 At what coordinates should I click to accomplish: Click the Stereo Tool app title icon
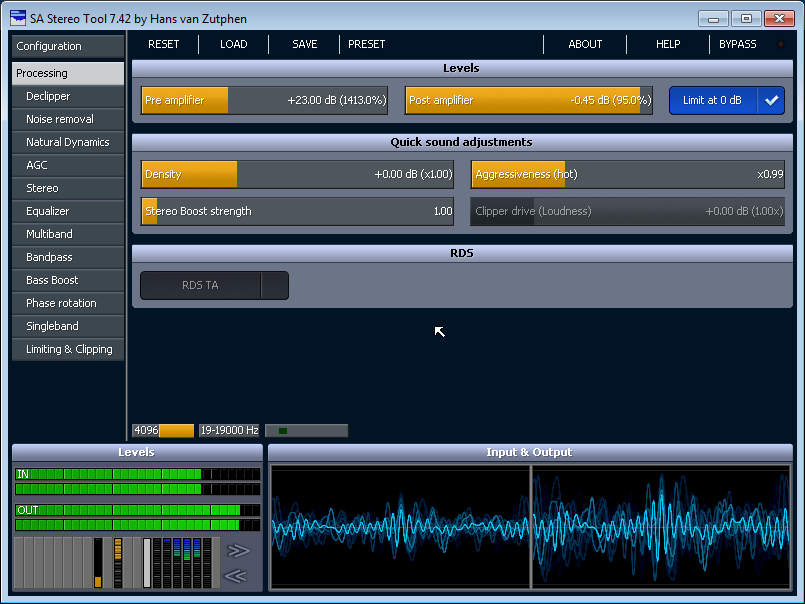pyautogui.click(x=17, y=18)
